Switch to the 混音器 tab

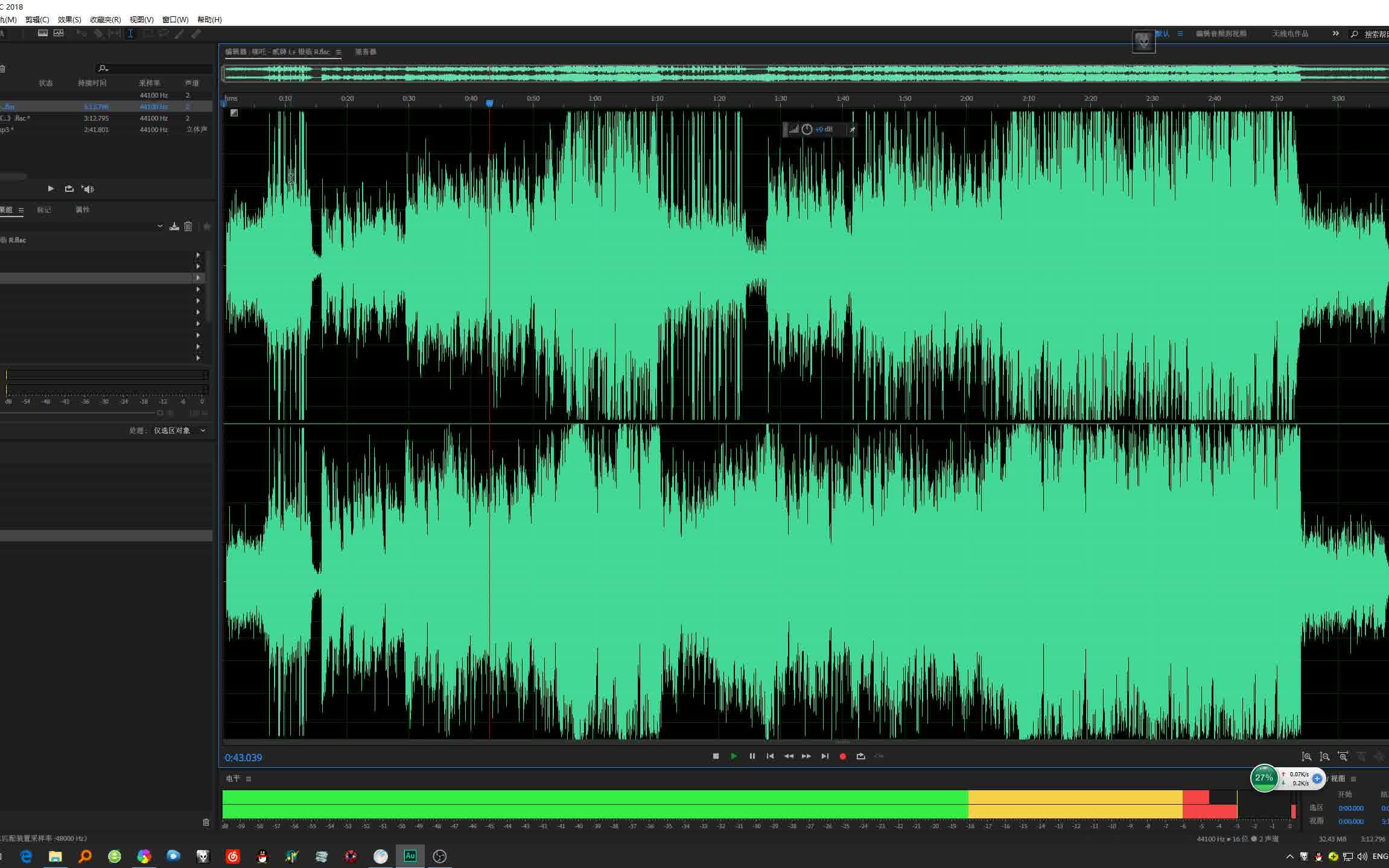(x=366, y=52)
